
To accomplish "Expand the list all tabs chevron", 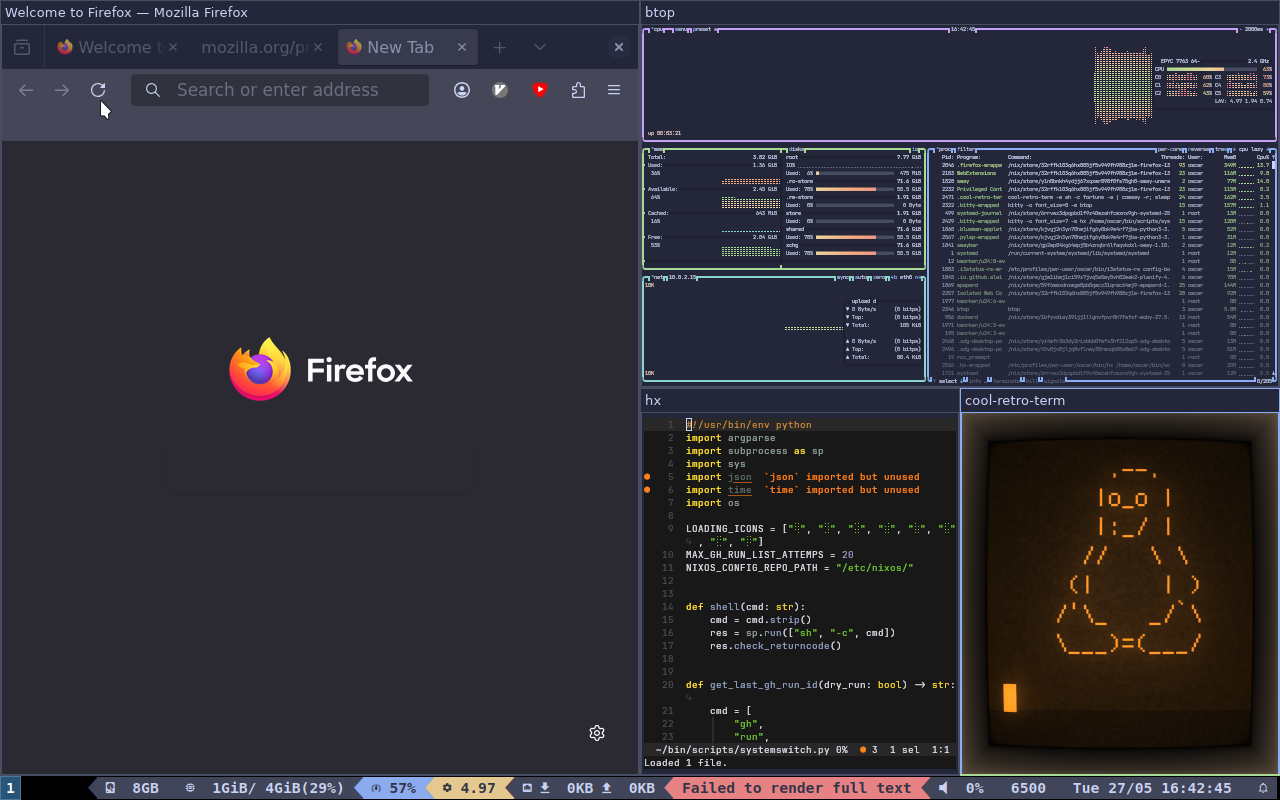I will [x=540, y=47].
